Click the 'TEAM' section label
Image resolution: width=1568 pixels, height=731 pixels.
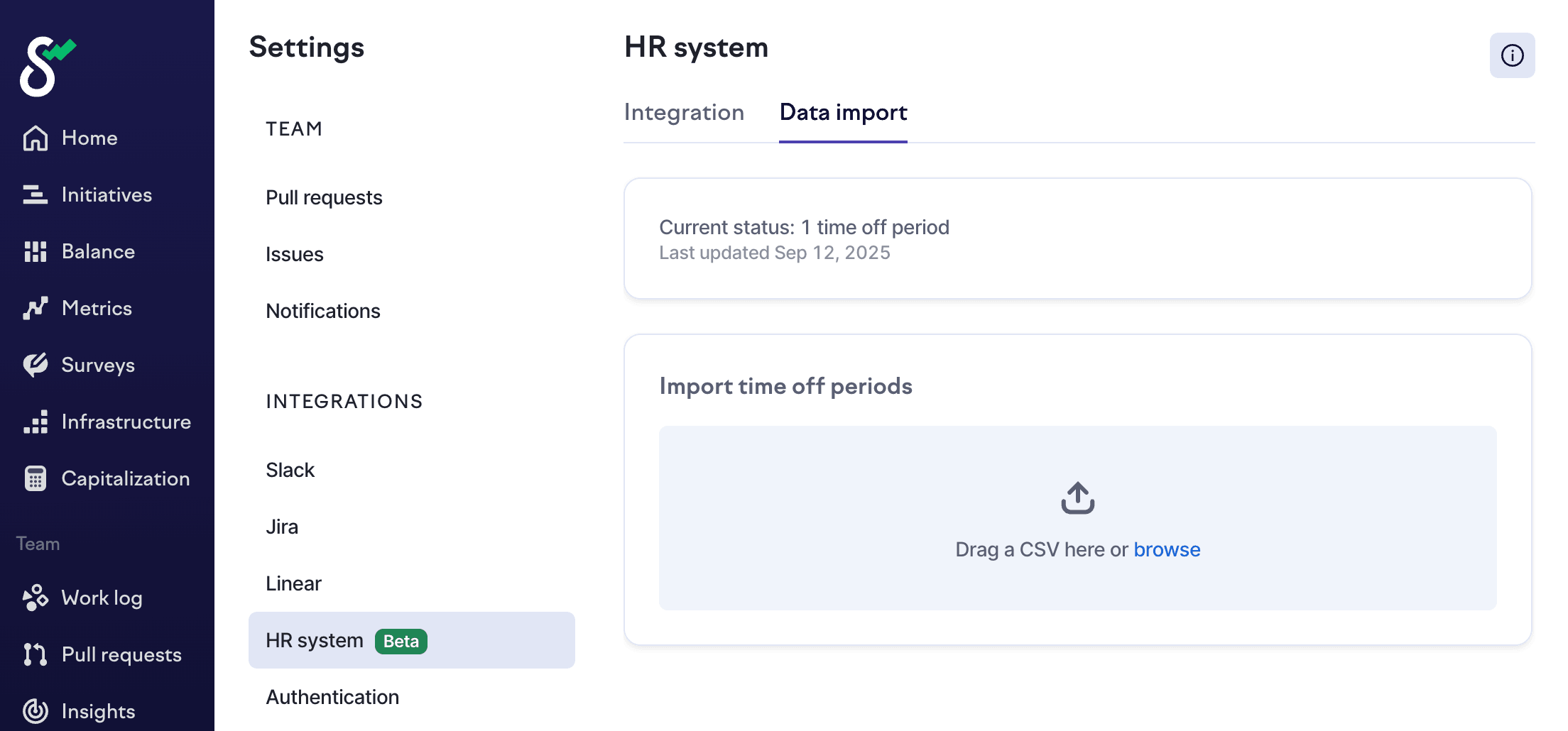click(294, 129)
